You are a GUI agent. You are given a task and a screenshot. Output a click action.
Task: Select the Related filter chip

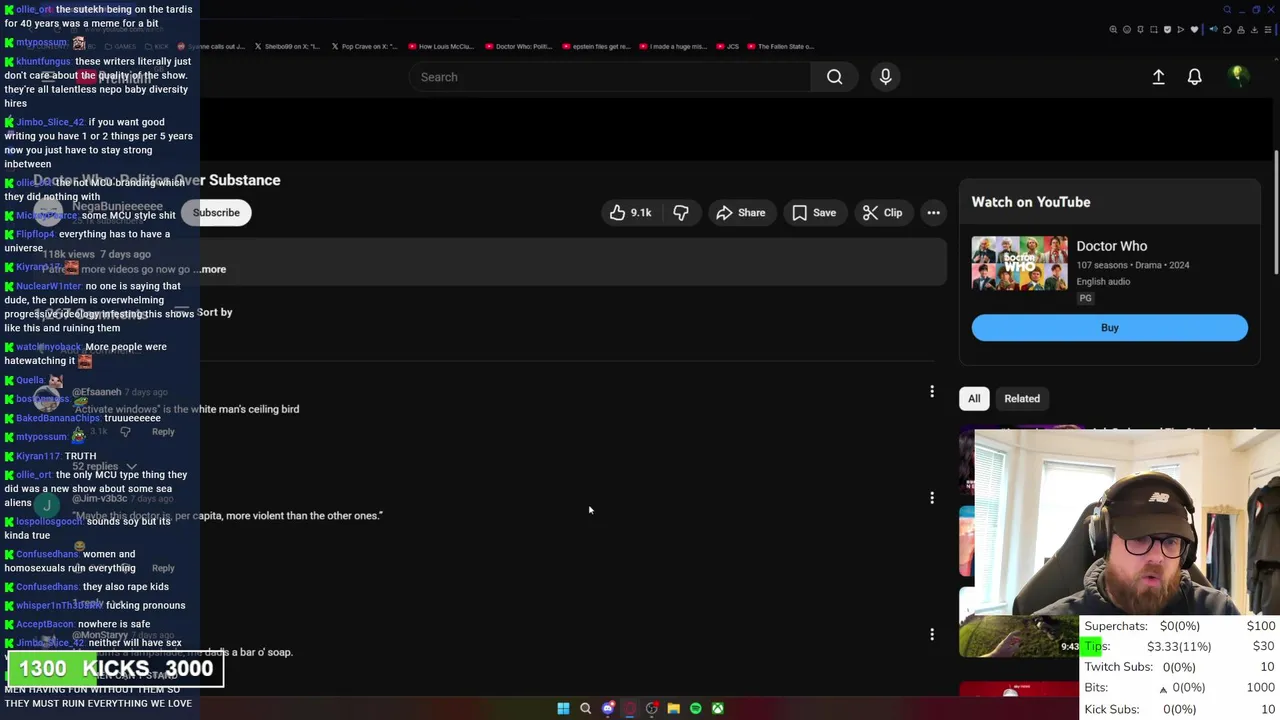click(1022, 398)
